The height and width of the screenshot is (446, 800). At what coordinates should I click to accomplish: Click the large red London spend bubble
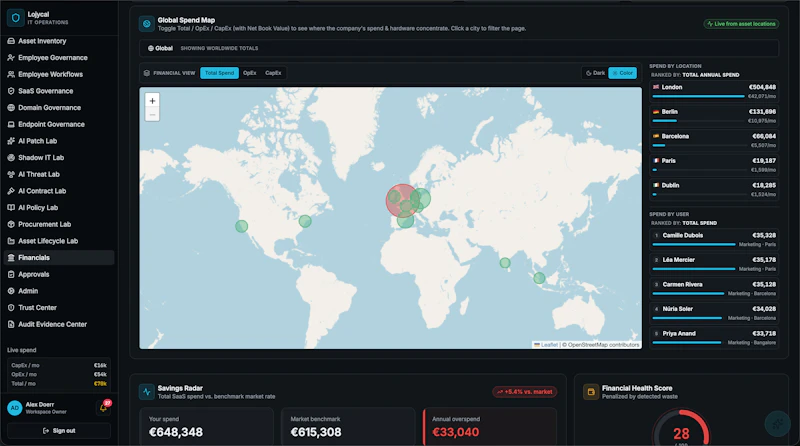coord(402,201)
